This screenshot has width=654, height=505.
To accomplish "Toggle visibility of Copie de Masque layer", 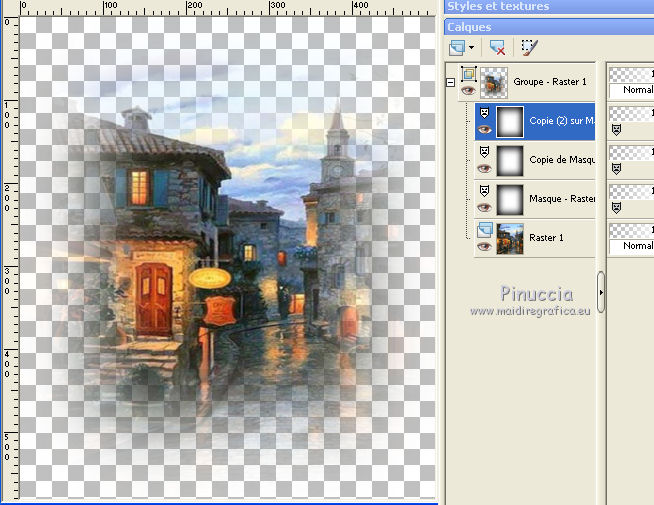I will coord(484,168).
